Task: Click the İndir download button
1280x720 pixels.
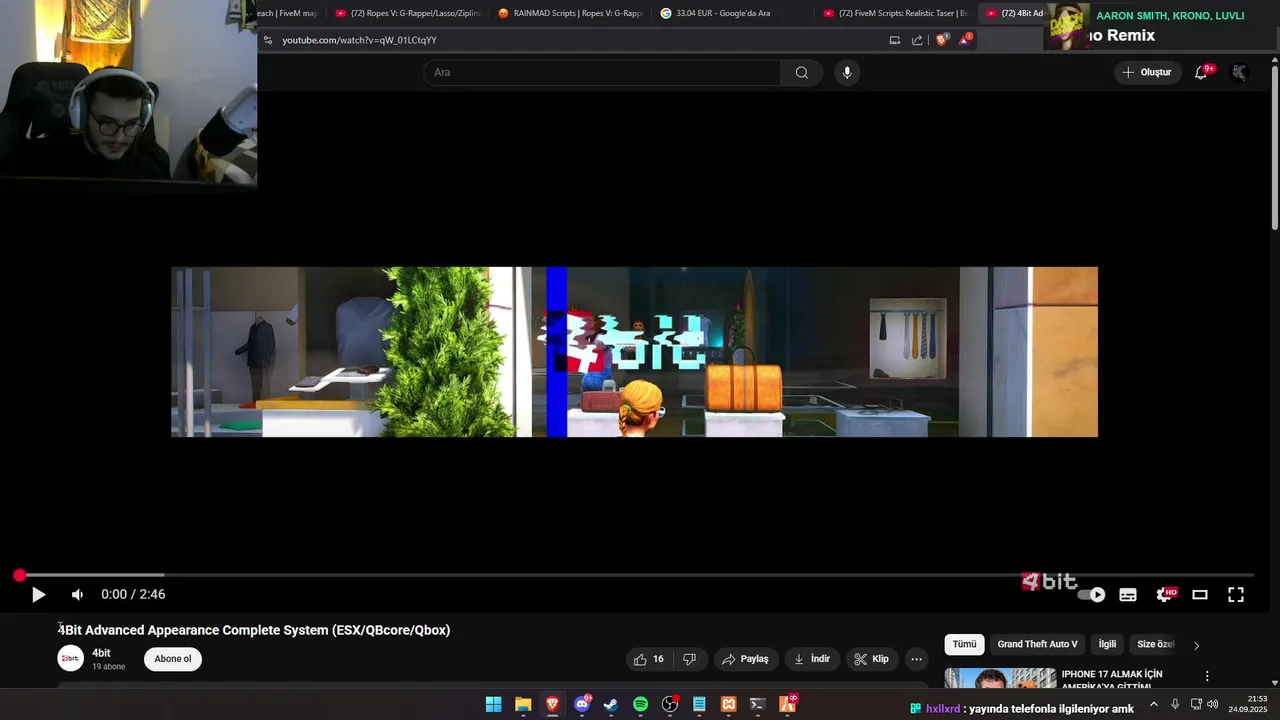Action: point(812,659)
